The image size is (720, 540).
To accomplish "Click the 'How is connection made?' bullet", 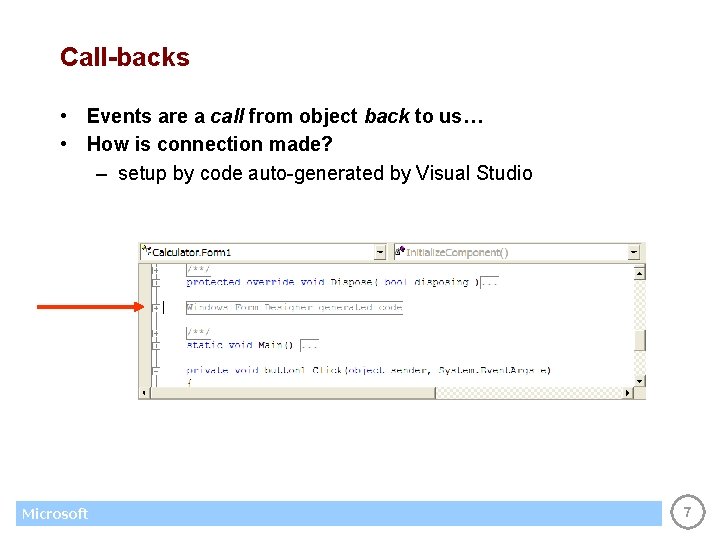I will (x=209, y=144).
